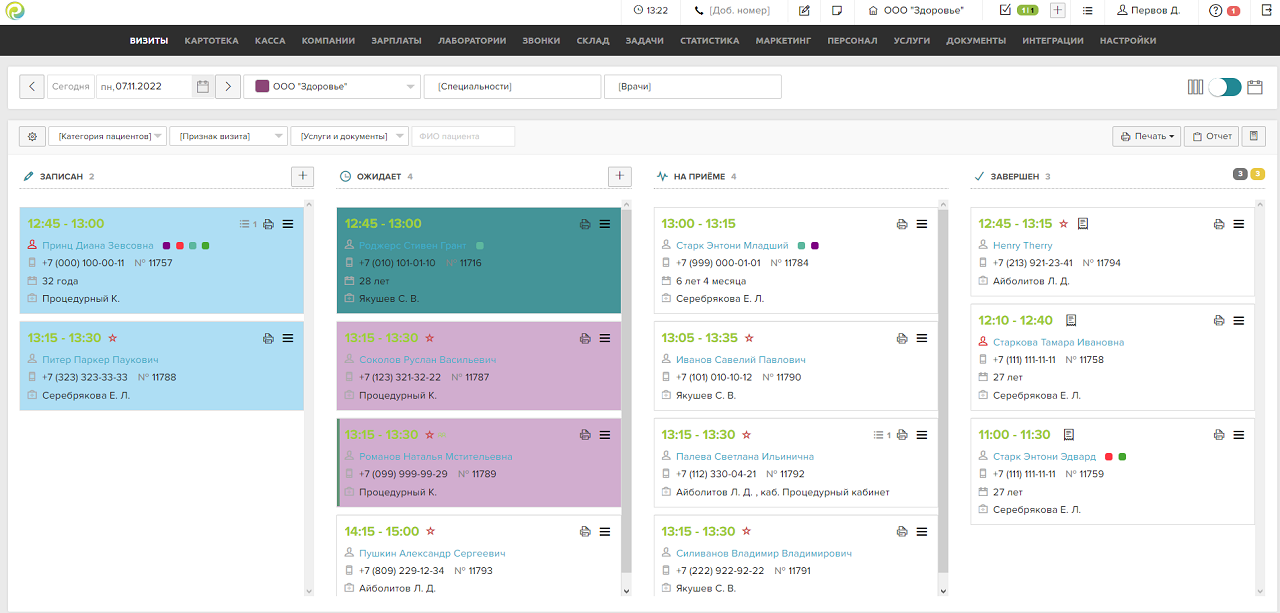
Task: Open the Картотека menu item
Action: coord(211,41)
